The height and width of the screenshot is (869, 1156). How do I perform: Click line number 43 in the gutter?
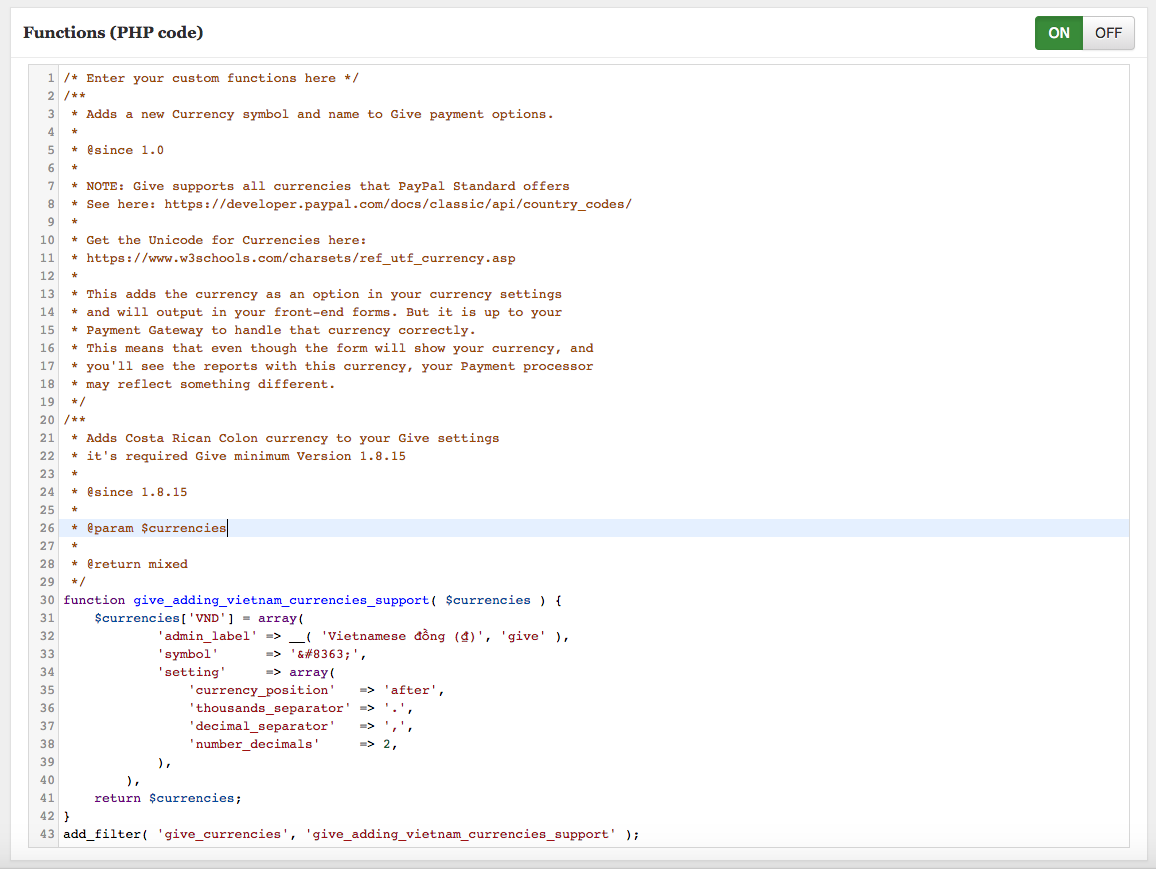47,834
